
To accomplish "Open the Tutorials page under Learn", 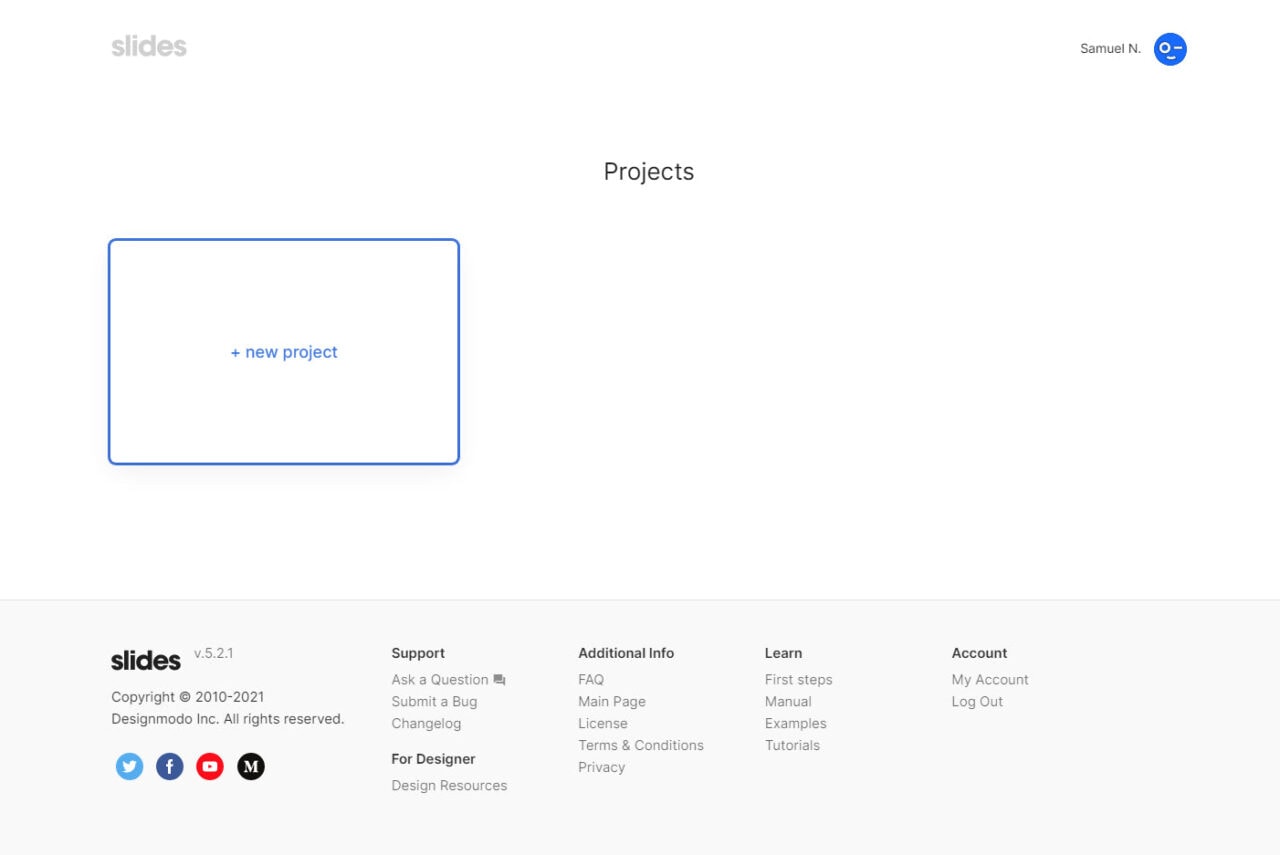I will [792, 745].
